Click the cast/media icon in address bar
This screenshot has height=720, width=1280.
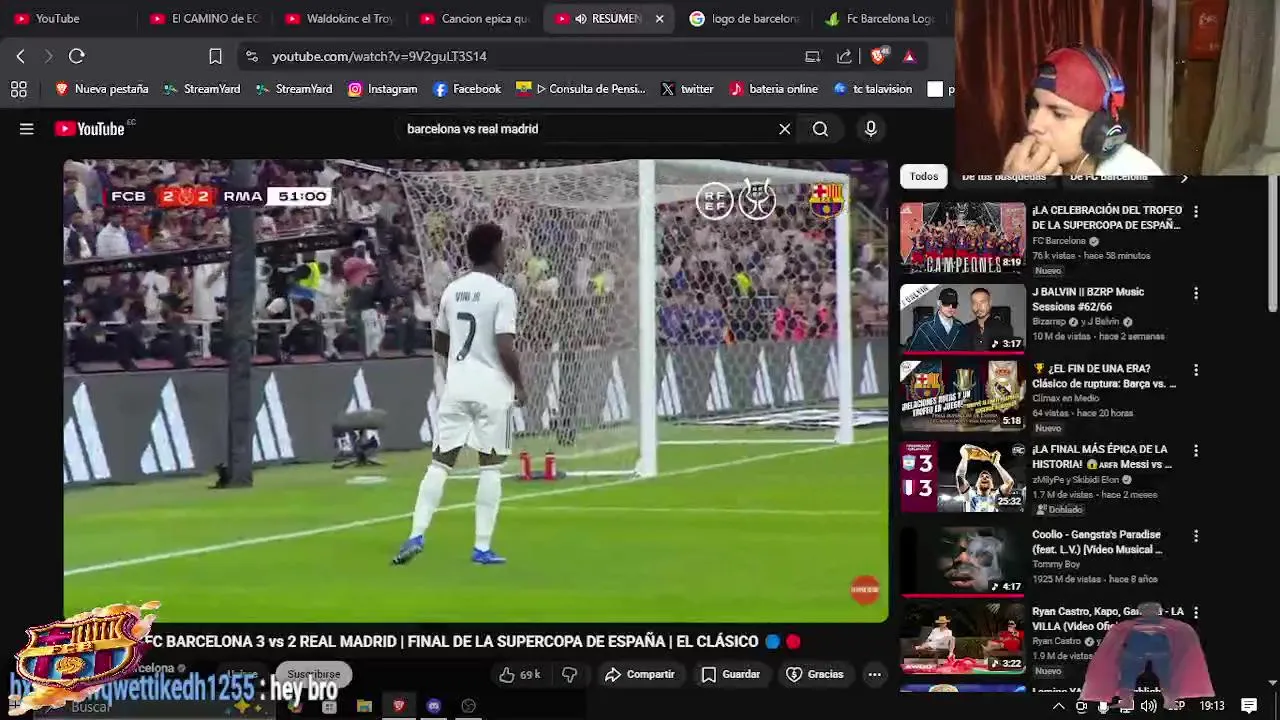pyautogui.click(x=813, y=57)
